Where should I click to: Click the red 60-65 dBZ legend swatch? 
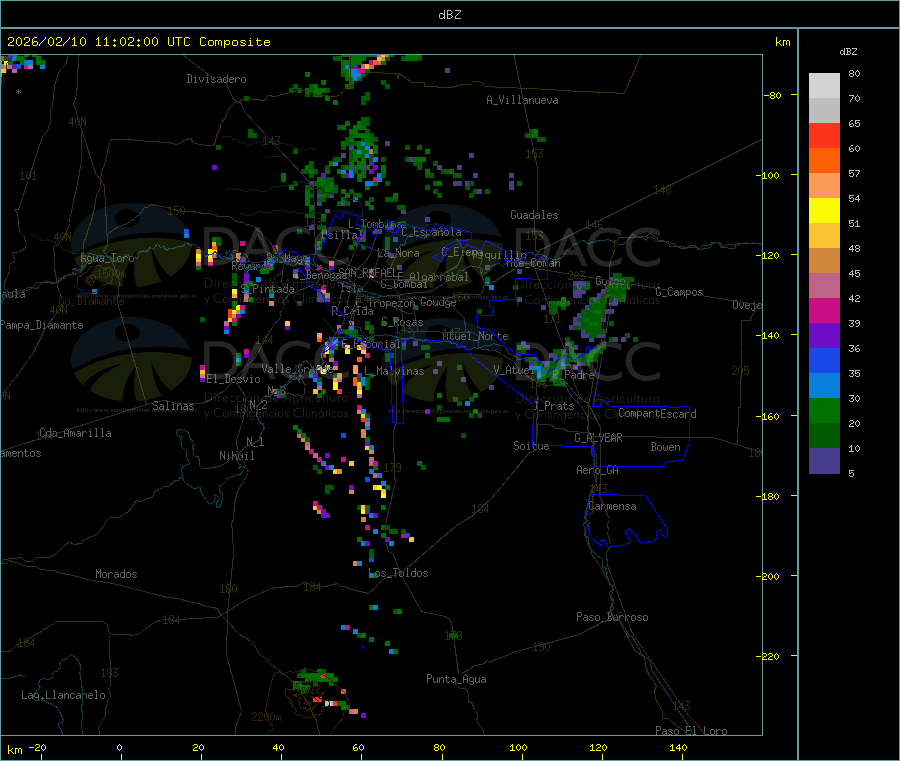[x=824, y=135]
